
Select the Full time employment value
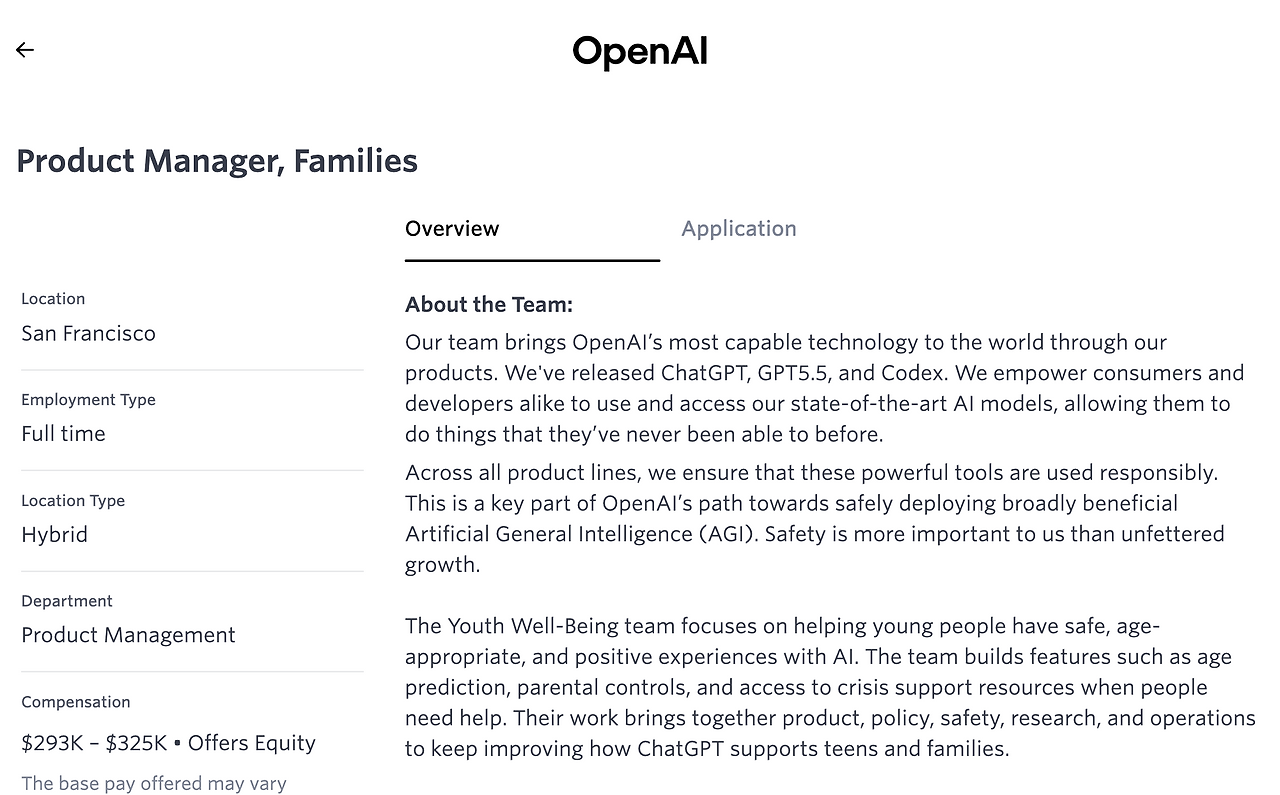[63, 434]
